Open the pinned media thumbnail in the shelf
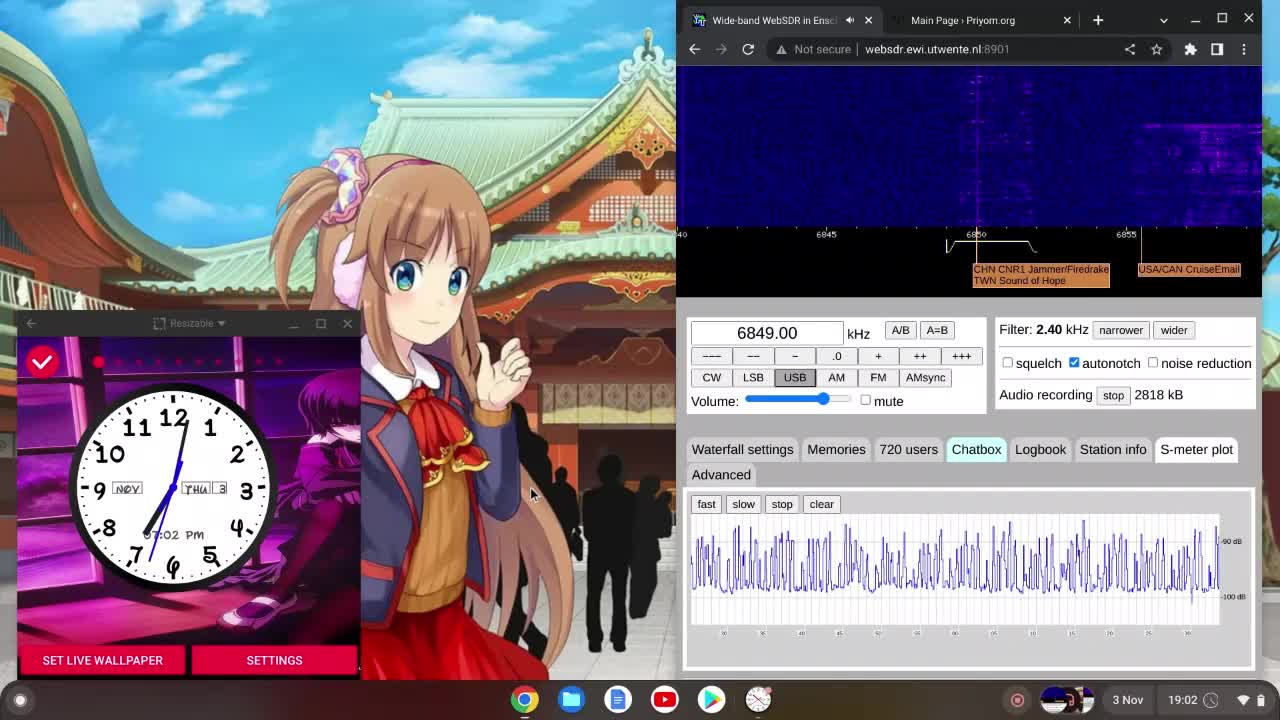 1066,700
